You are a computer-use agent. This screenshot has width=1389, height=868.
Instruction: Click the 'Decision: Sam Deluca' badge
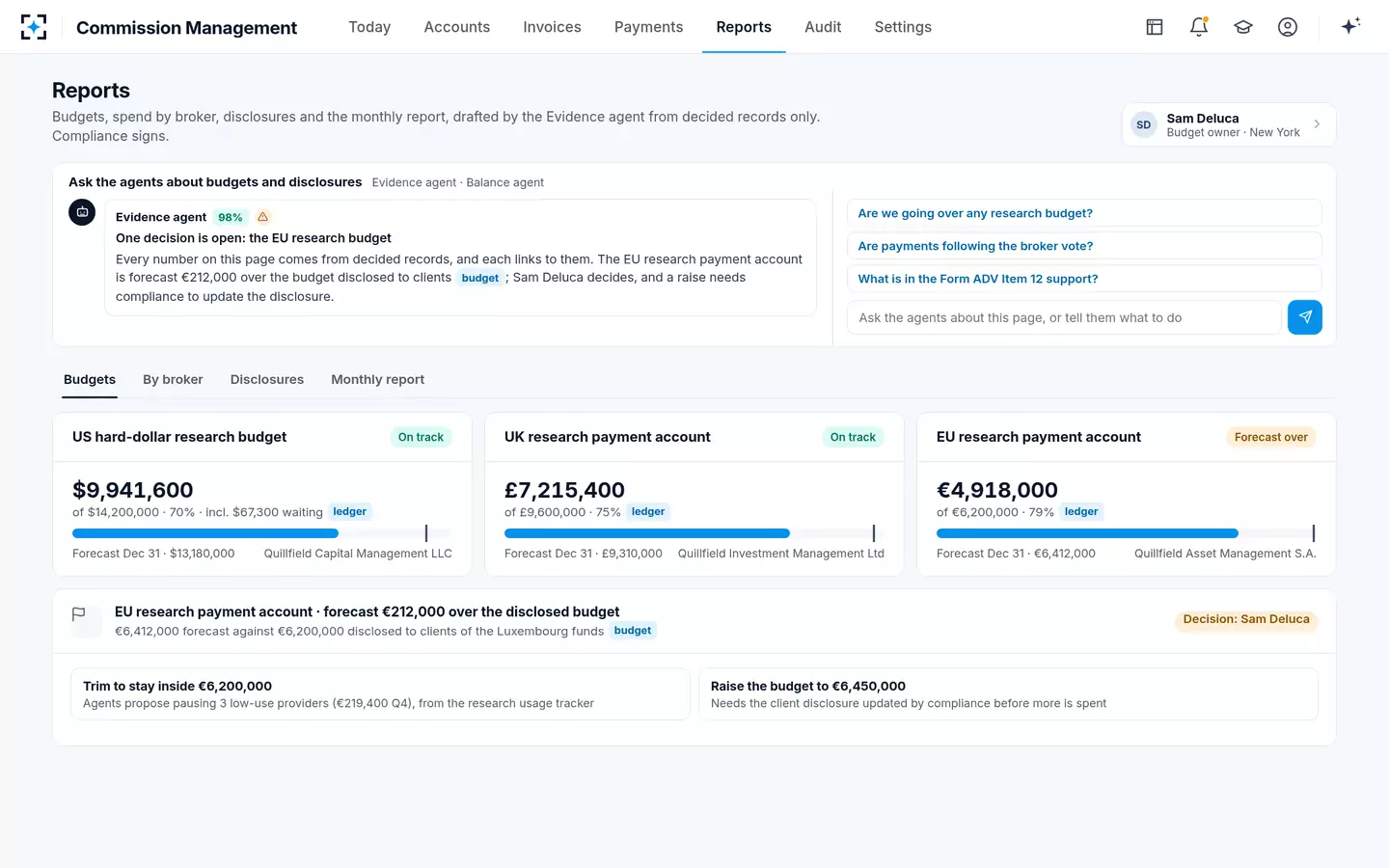tap(1246, 619)
